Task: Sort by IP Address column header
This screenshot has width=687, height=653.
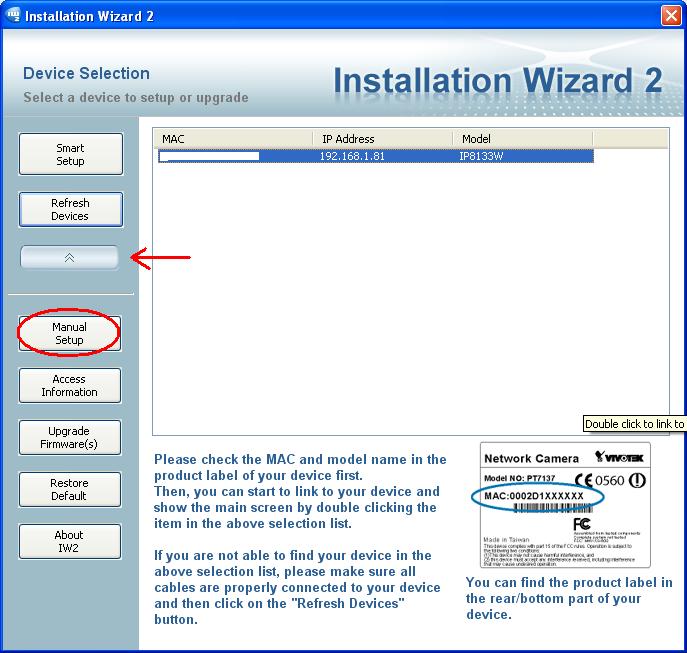Action: (x=382, y=139)
